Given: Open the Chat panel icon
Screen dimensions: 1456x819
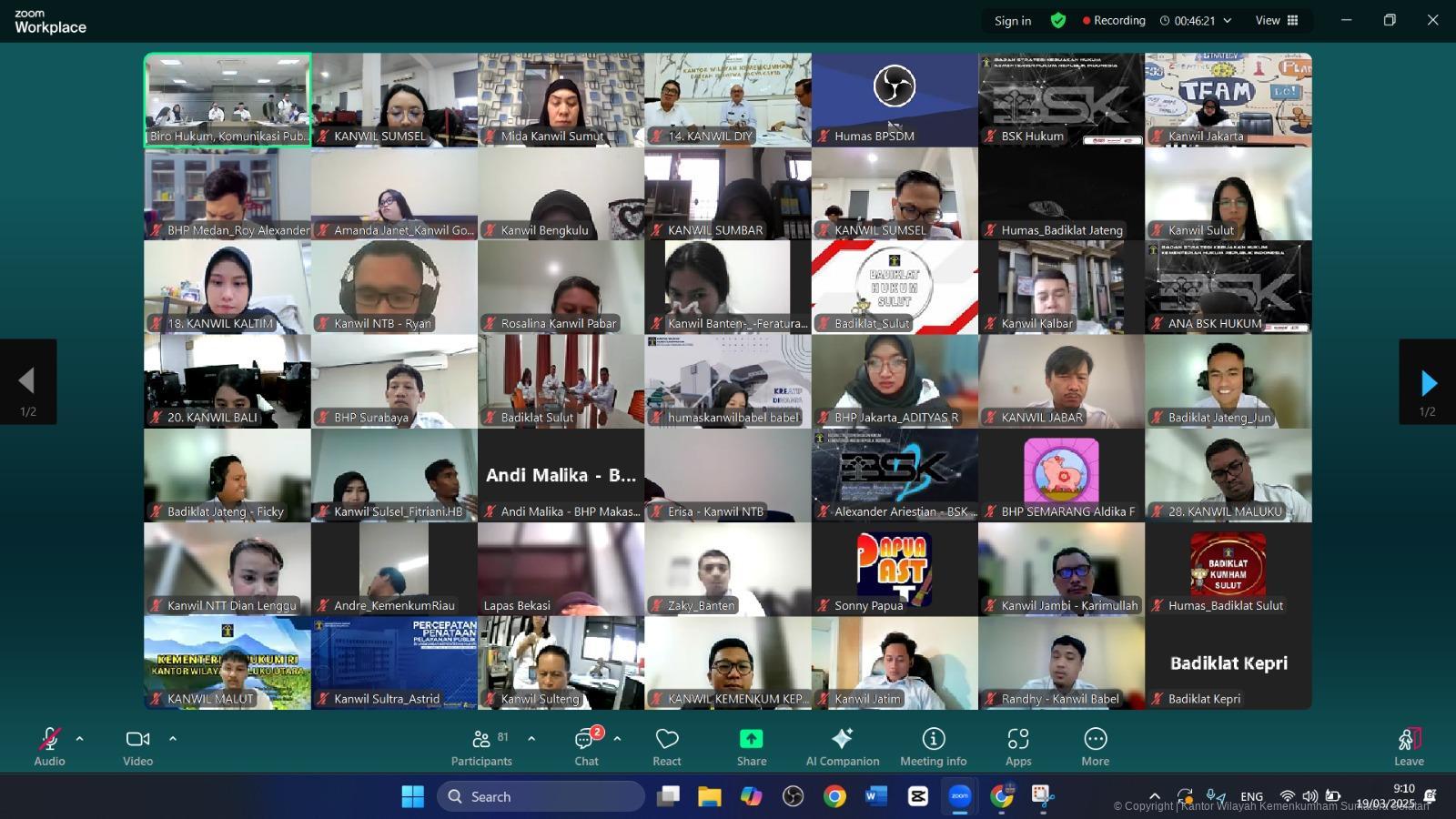Looking at the screenshot, I should (585, 739).
